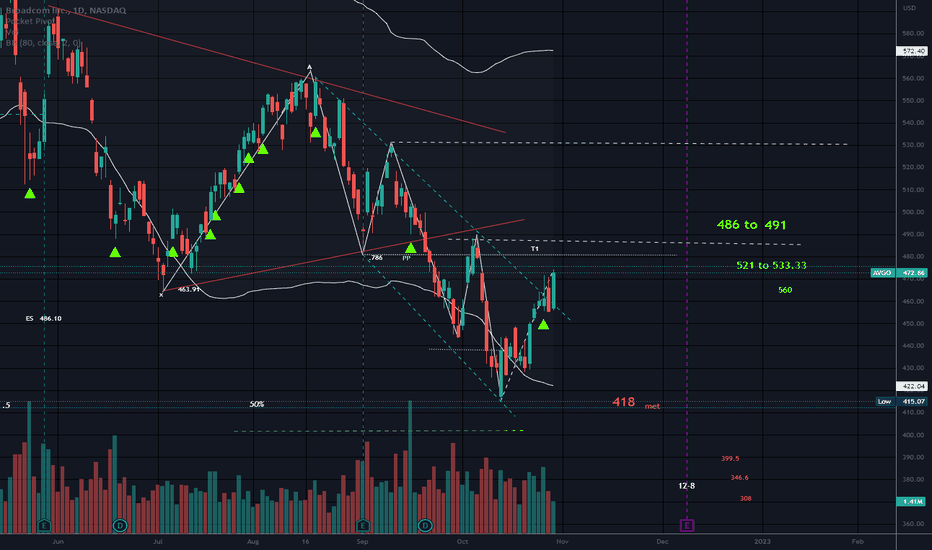
Task: Click the Low 415.07 price label
Action: click(x=902, y=401)
